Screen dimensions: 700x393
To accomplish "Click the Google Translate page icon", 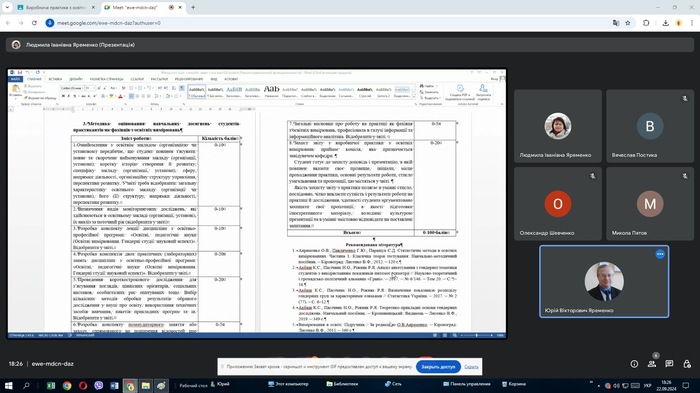I will click(616, 23).
